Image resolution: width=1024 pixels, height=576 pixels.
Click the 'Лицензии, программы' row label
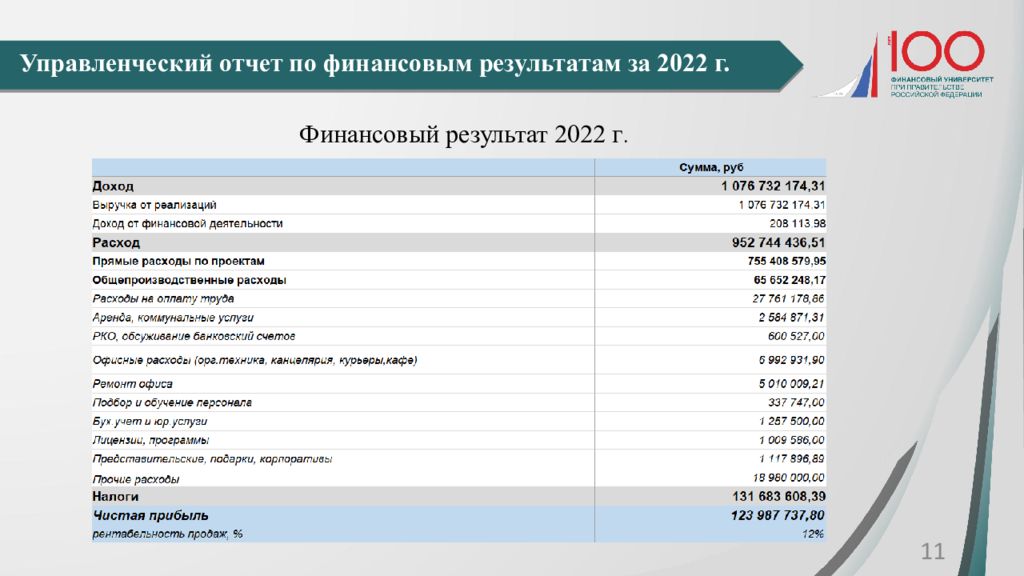point(150,440)
